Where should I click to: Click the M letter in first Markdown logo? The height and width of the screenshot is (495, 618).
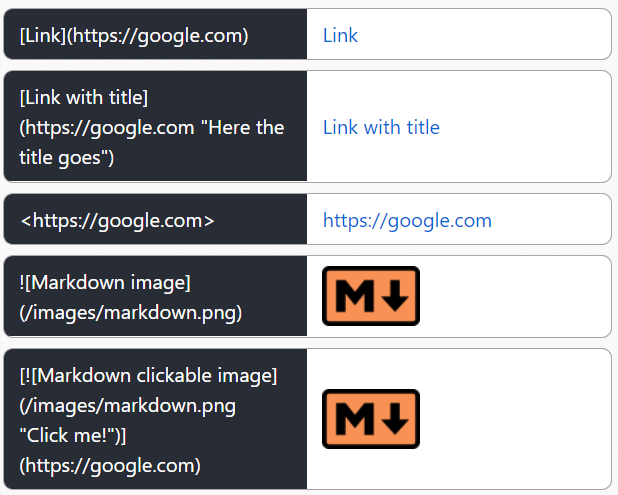click(355, 296)
